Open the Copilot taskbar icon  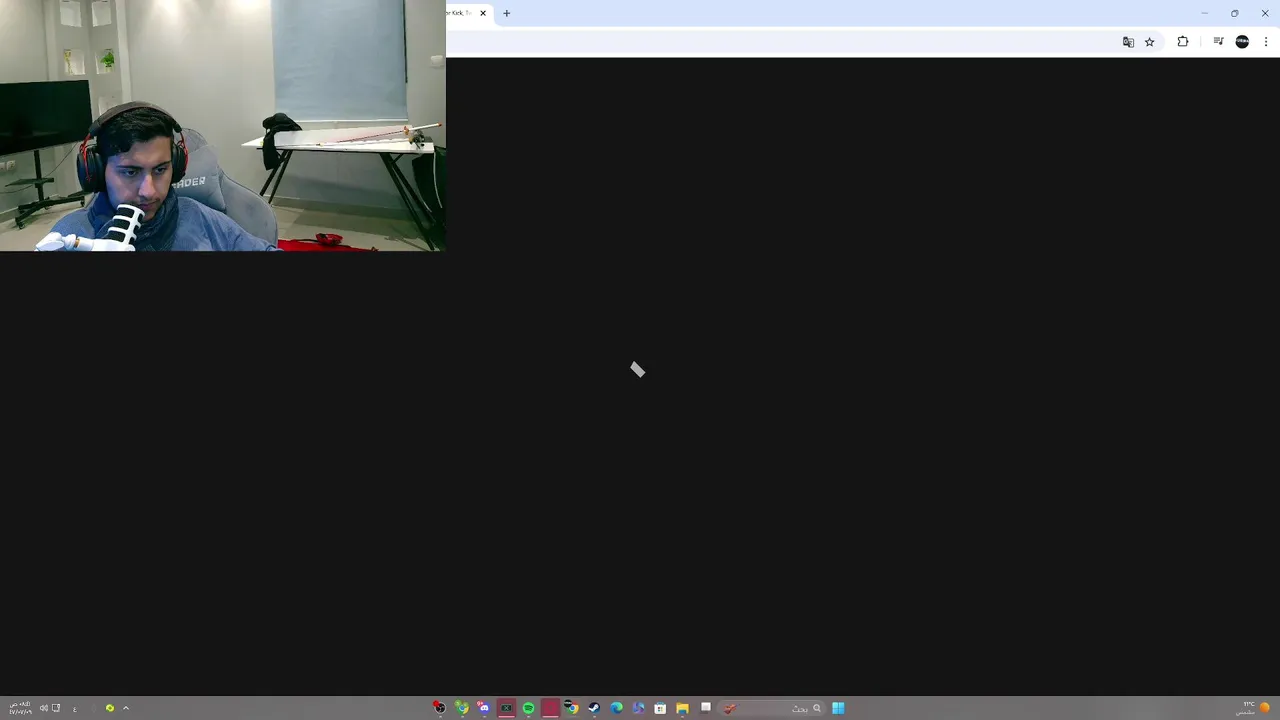pyautogui.click(x=639, y=708)
